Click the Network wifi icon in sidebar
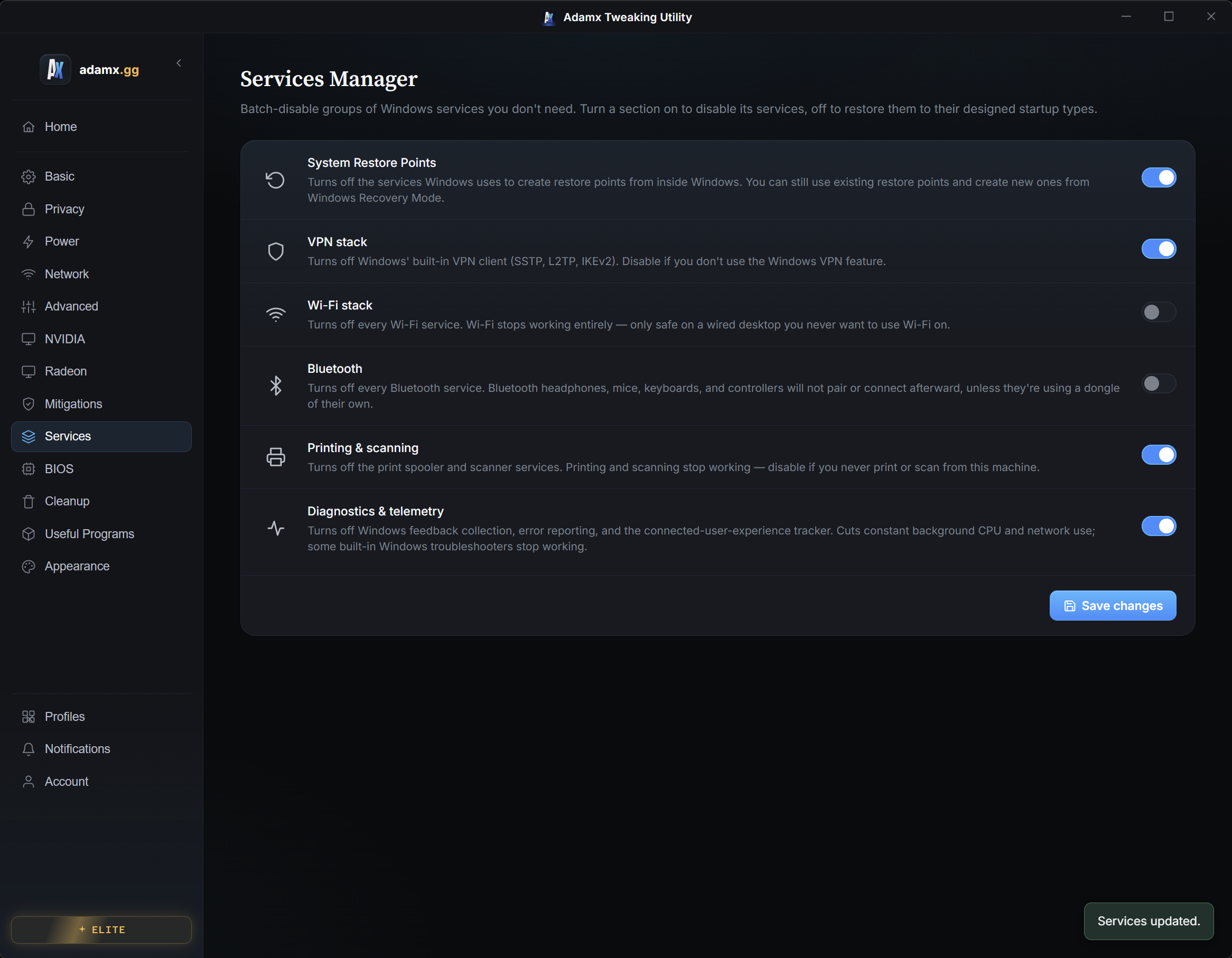The image size is (1232, 958). tap(28, 274)
